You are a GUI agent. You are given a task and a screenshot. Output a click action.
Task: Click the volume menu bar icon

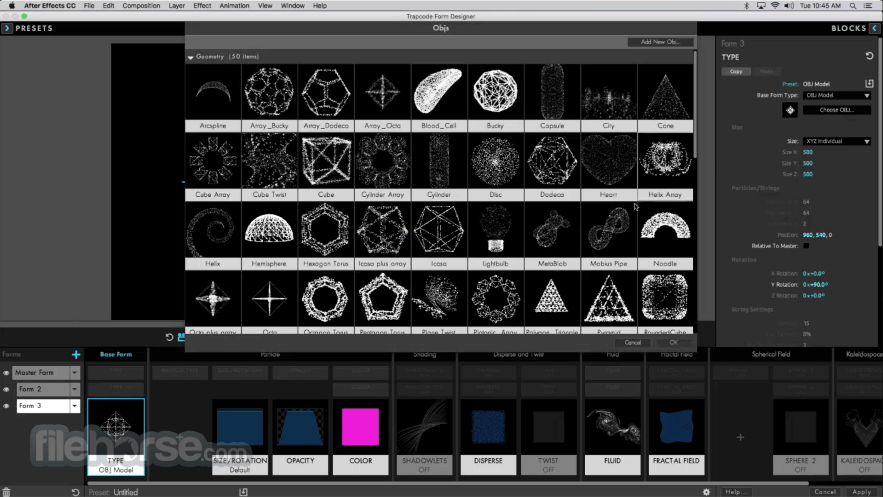click(789, 6)
